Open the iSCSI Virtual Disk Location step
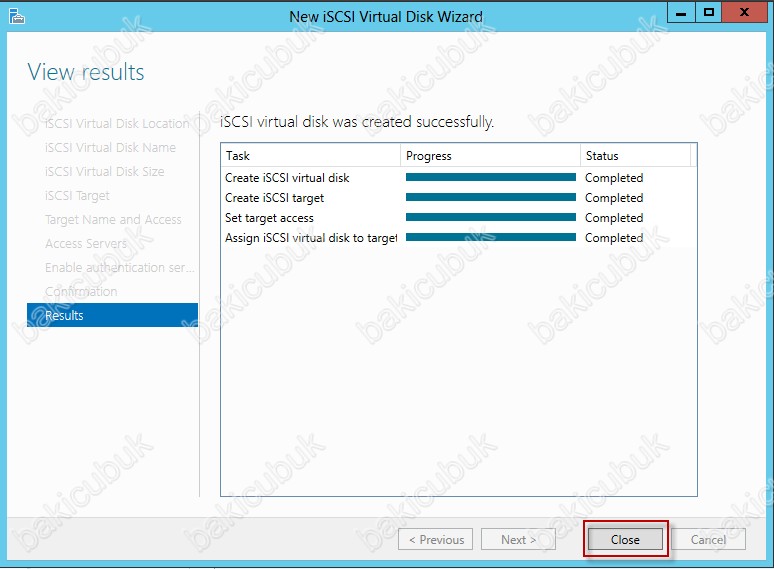The image size is (774, 569). coord(116,124)
